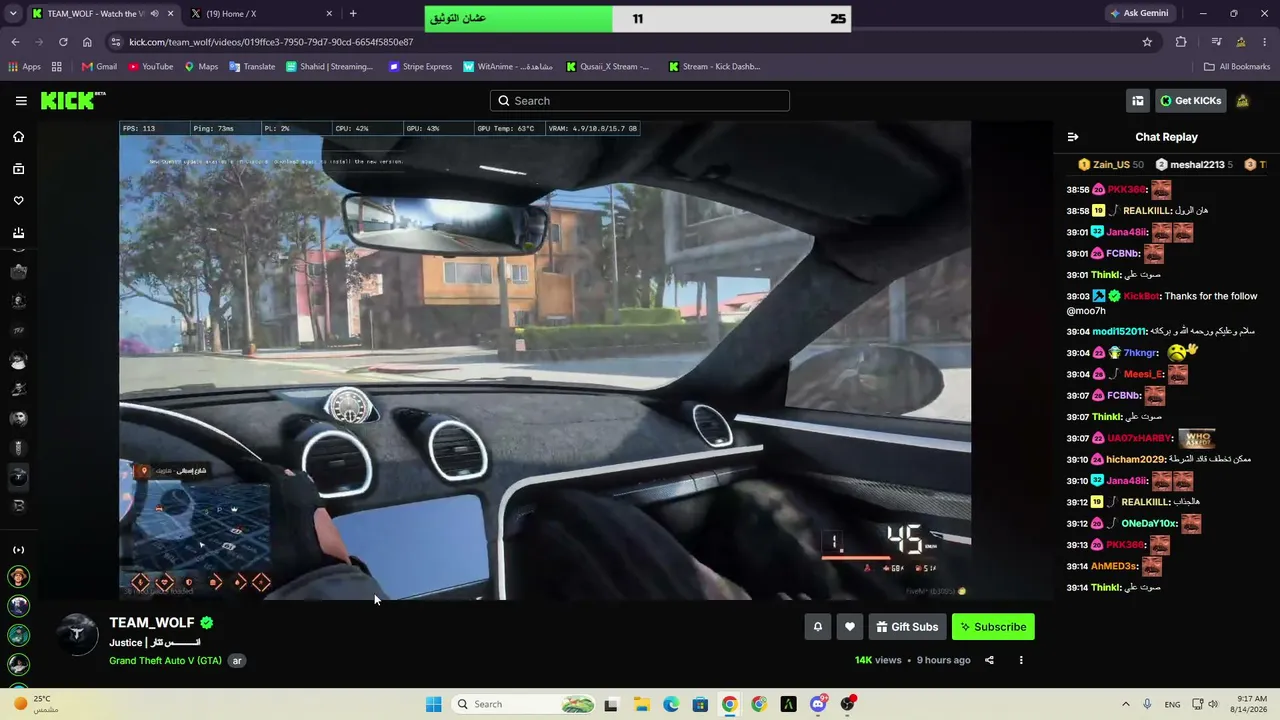Click hicham2029 username in chat

coord(1136,459)
